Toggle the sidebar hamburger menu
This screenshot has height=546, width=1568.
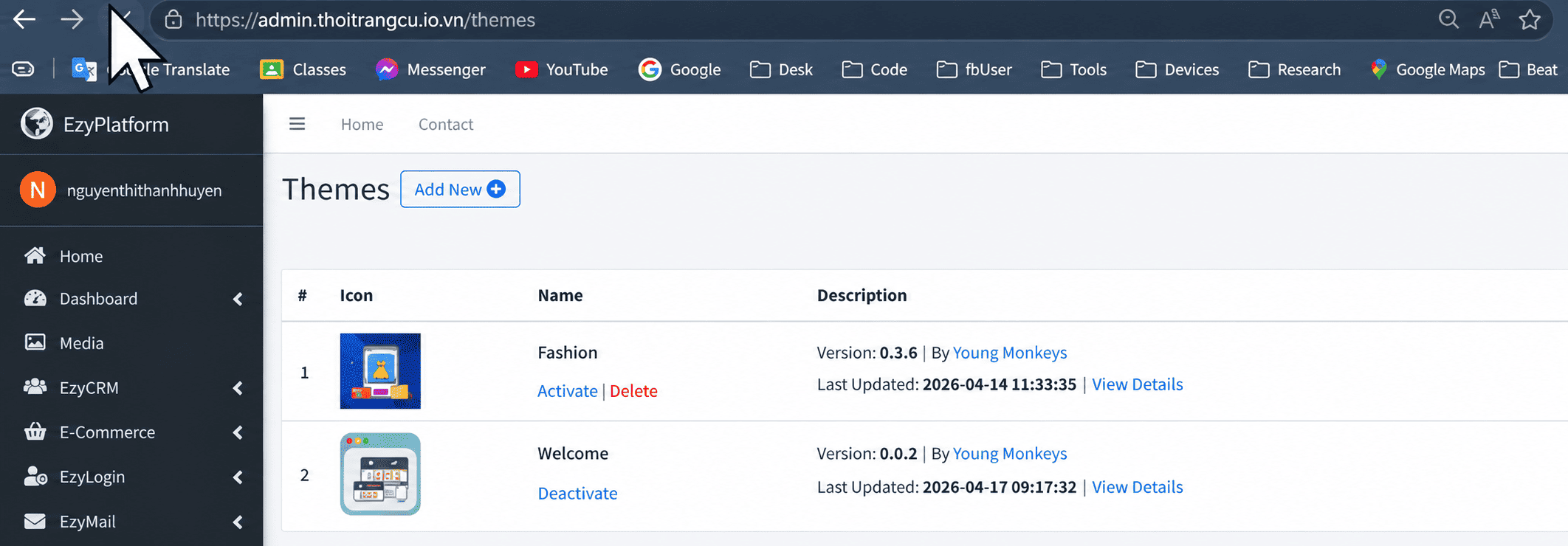point(297,124)
